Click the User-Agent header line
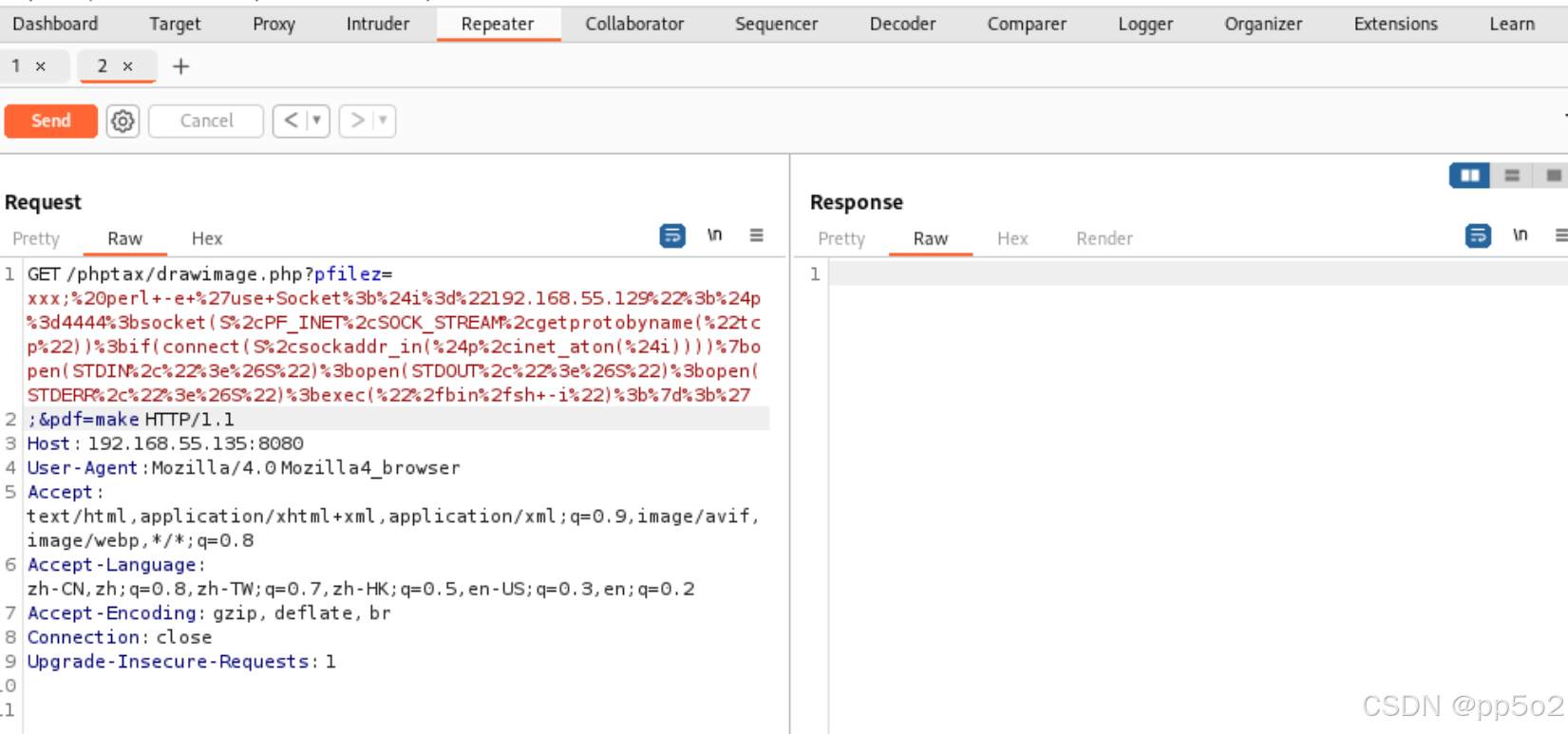This screenshot has height=734, width=1568. tap(243, 467)
